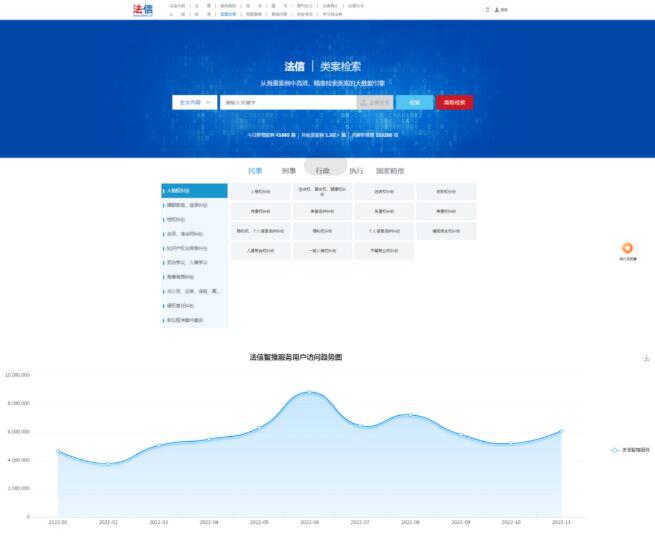
Task: Open the 人身自由权纠纷 tile
Action: tap(261, 251)
